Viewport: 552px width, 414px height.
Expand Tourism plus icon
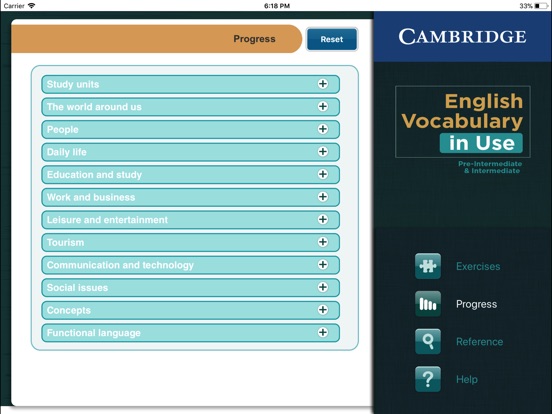323,242
